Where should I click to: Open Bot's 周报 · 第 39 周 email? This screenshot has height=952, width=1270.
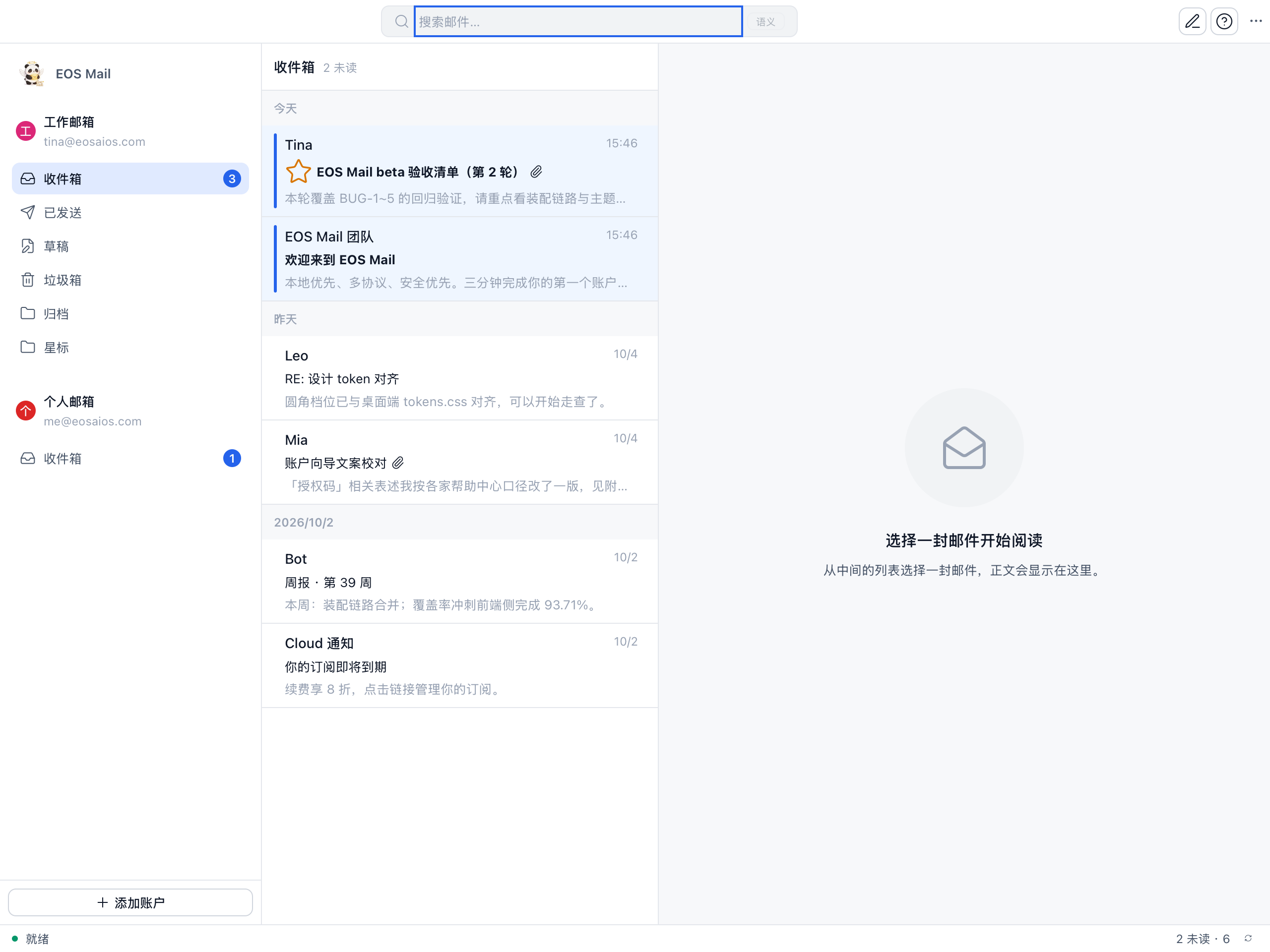point(460,581)
